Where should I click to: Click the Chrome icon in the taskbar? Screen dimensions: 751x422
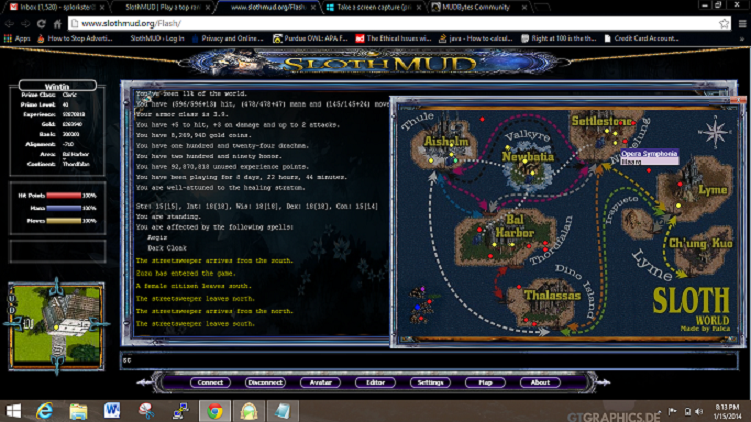coord(215,411)
